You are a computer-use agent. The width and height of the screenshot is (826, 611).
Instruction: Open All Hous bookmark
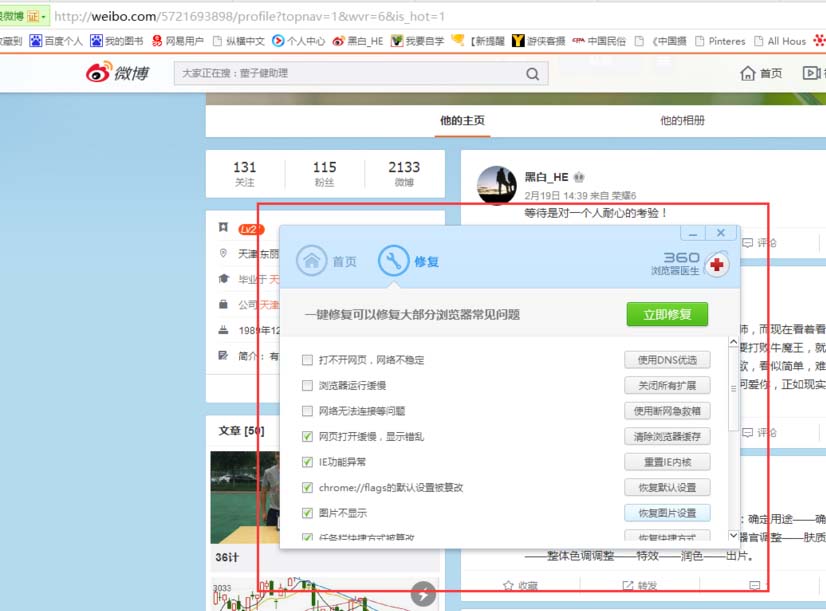point(780,41)
